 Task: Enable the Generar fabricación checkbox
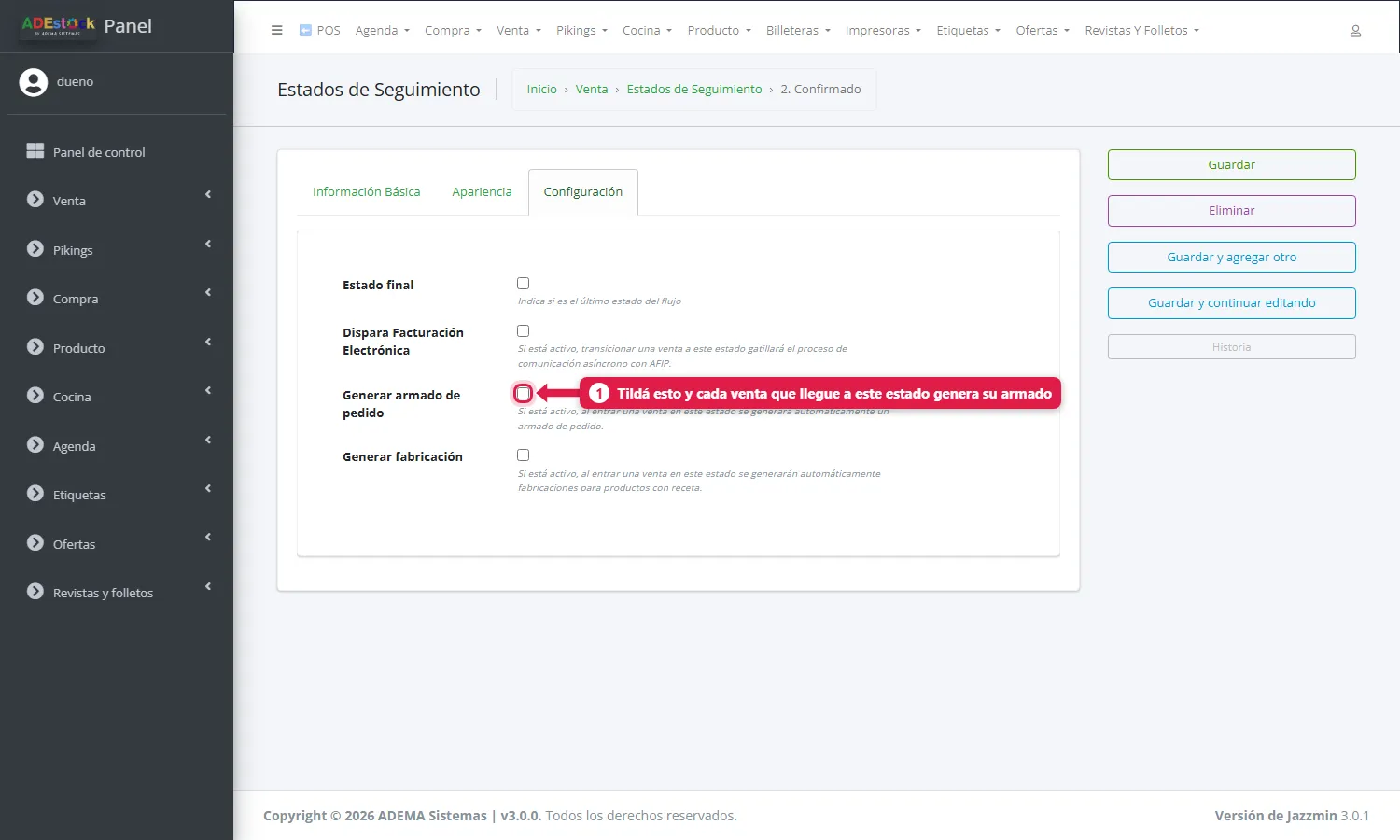pyautogui.click(x=523, y=455)
